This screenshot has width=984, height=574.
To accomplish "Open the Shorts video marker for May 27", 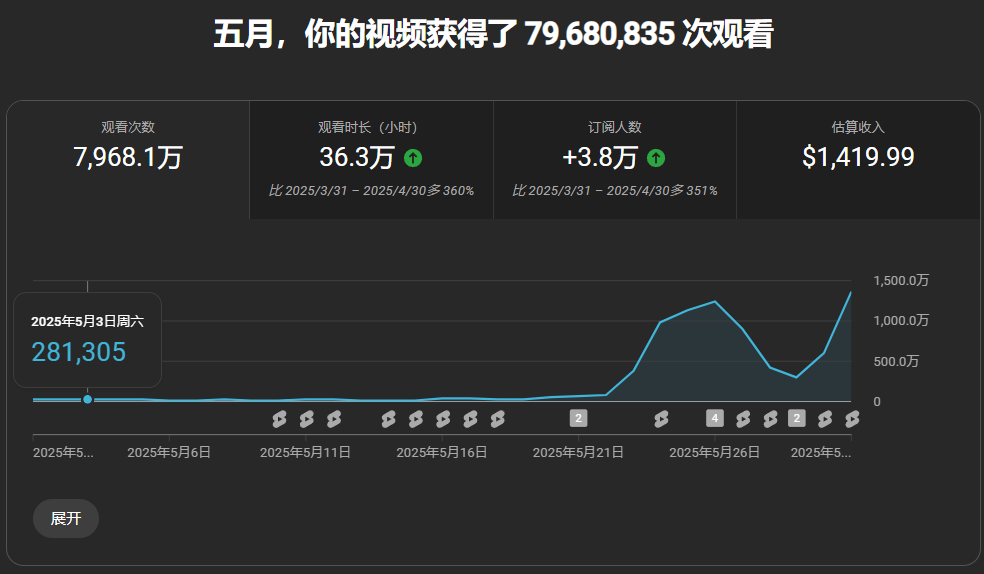I will click(x=743, y=418).
